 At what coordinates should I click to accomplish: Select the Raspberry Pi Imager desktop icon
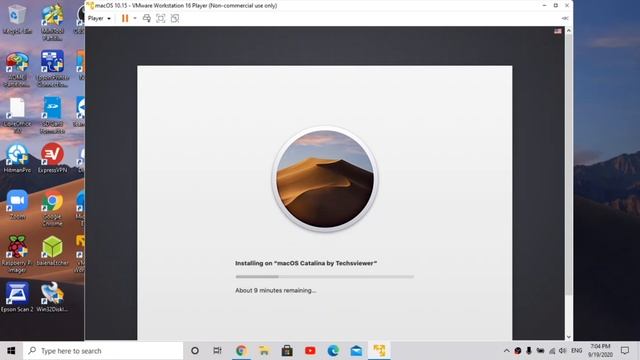click(x=17, y=254)
